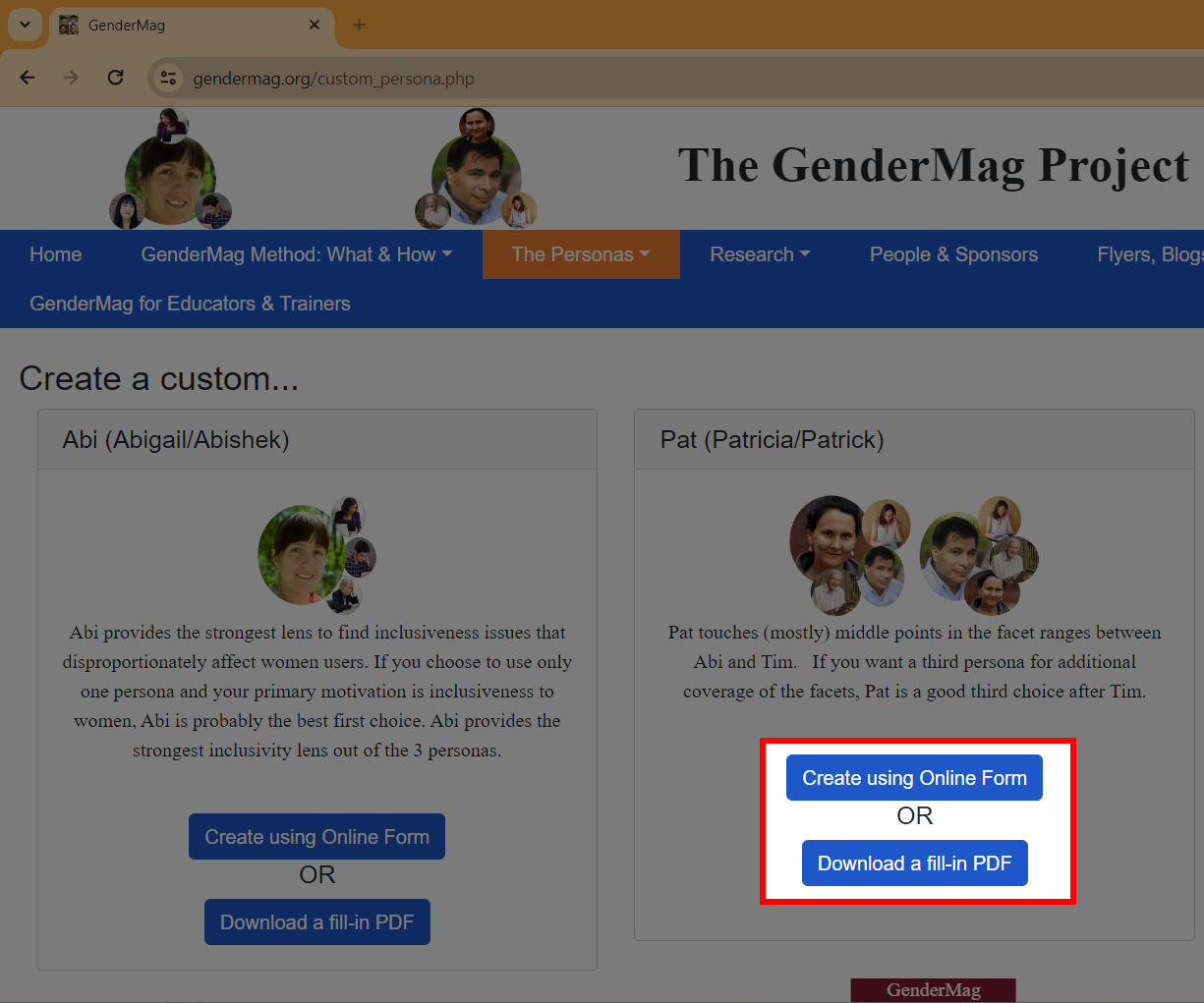This screenshot has width=1204, height=1003.
Task: Download Abi fill-in PDF
Action: click(316, 922)
